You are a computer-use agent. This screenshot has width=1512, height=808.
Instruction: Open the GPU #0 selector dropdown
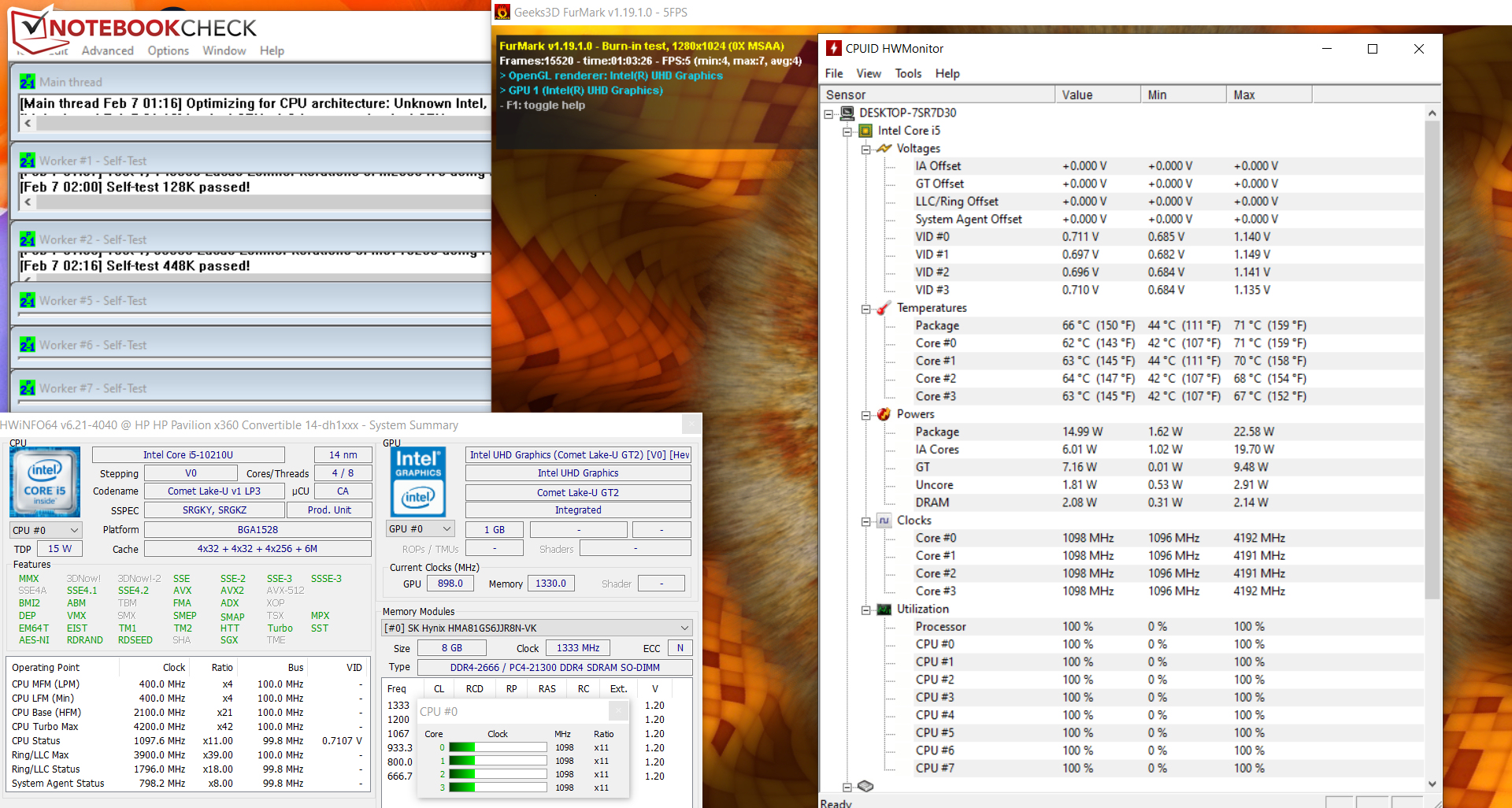pyautogui.click(x=420, y=529)
